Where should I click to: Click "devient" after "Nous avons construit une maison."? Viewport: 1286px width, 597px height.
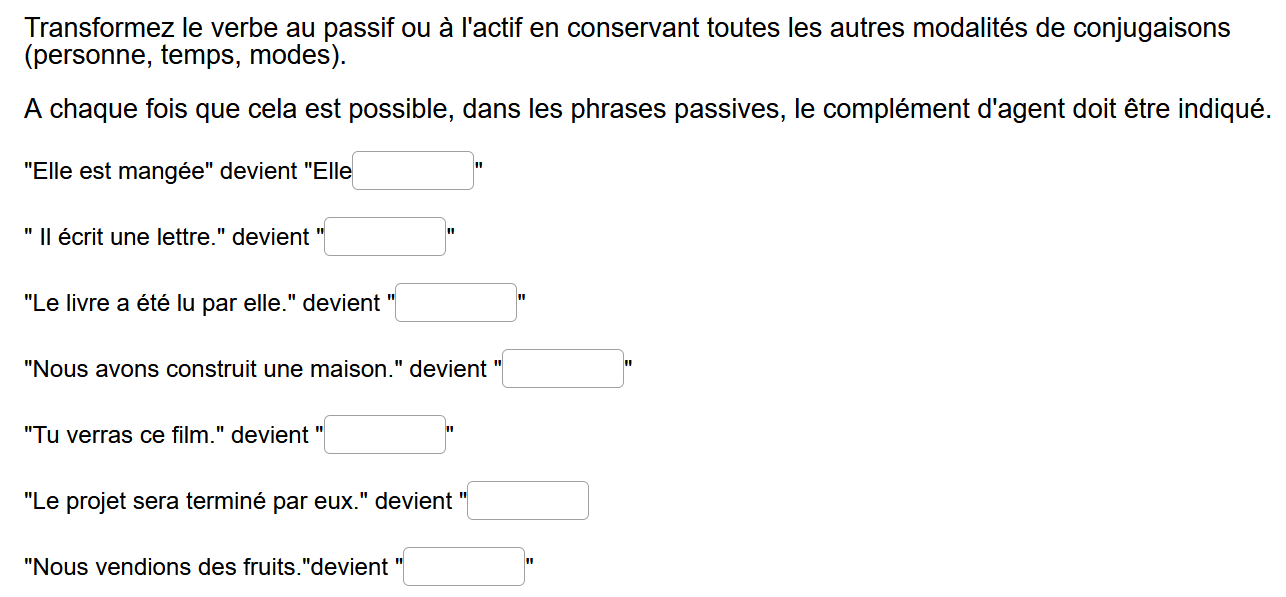448,369
